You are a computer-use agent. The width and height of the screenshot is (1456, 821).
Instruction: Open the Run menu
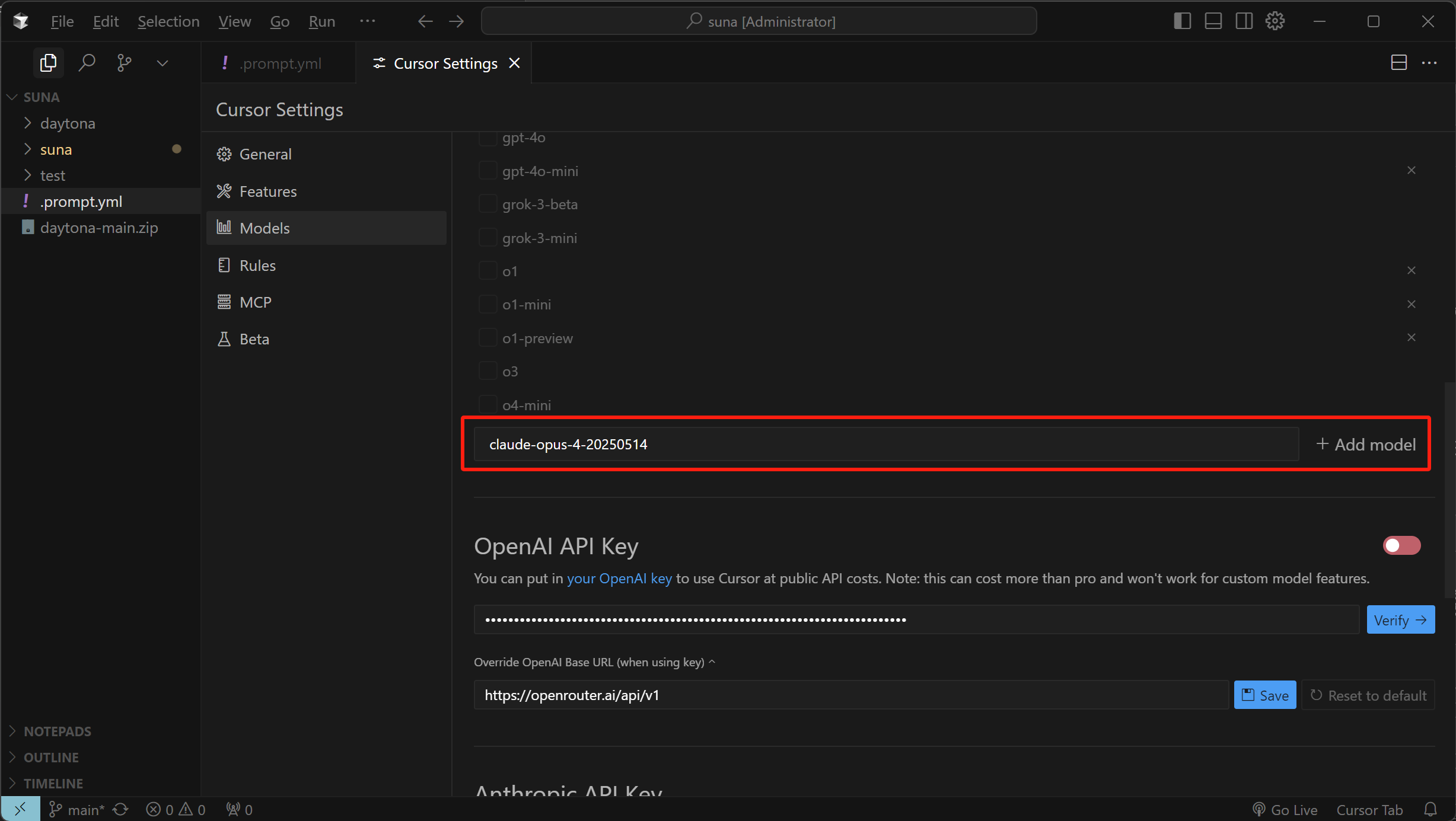pos(321,21)
